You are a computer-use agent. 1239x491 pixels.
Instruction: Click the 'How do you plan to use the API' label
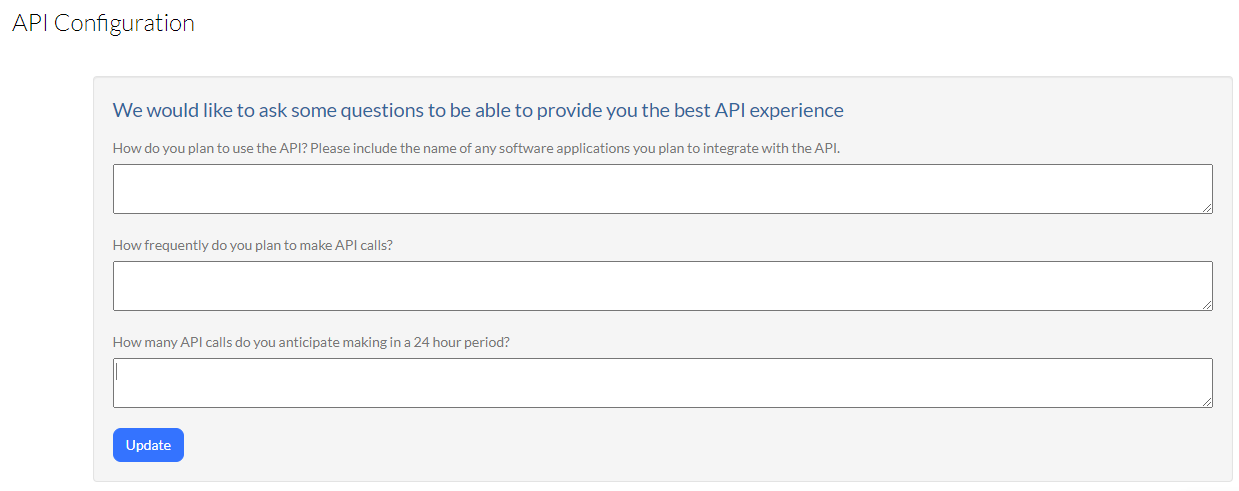[476, 148]
